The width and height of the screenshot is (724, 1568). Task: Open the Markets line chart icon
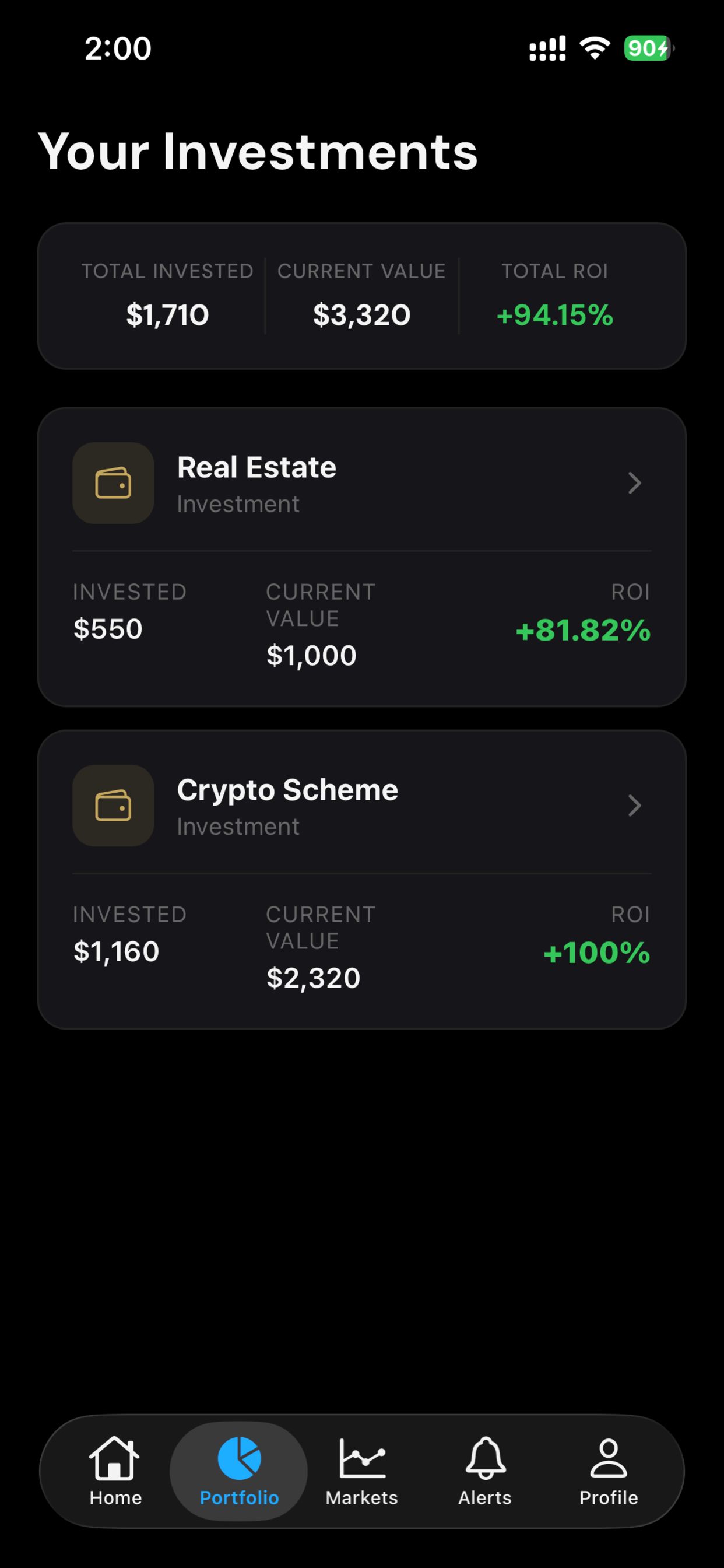[362, 1458]
